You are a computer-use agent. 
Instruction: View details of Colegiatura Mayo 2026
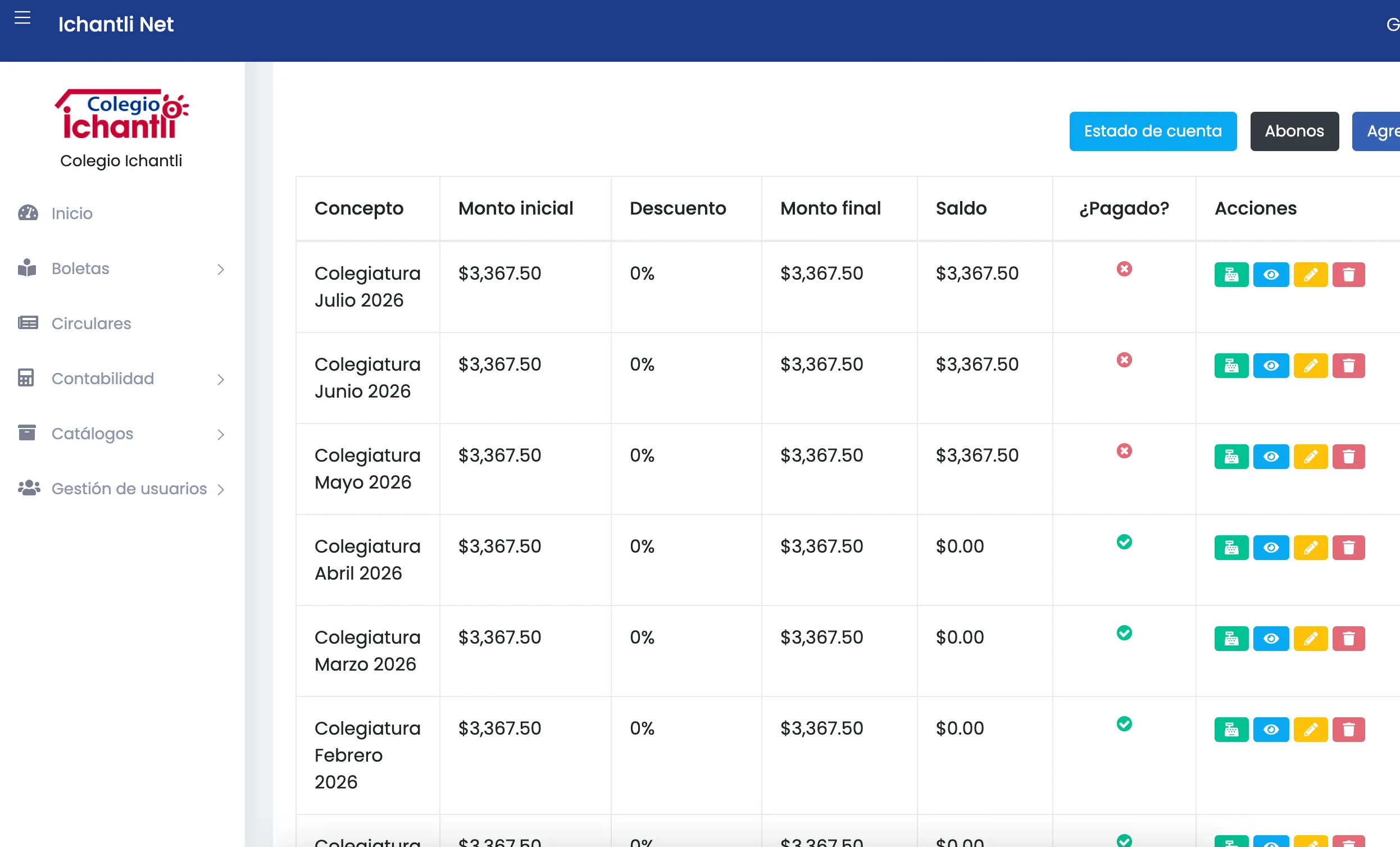point(1271,457)
